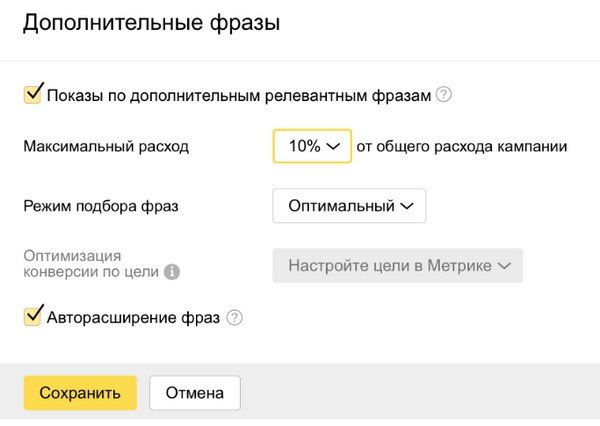Open help icon for additional relevant phrases

click(x=444, y=94)
